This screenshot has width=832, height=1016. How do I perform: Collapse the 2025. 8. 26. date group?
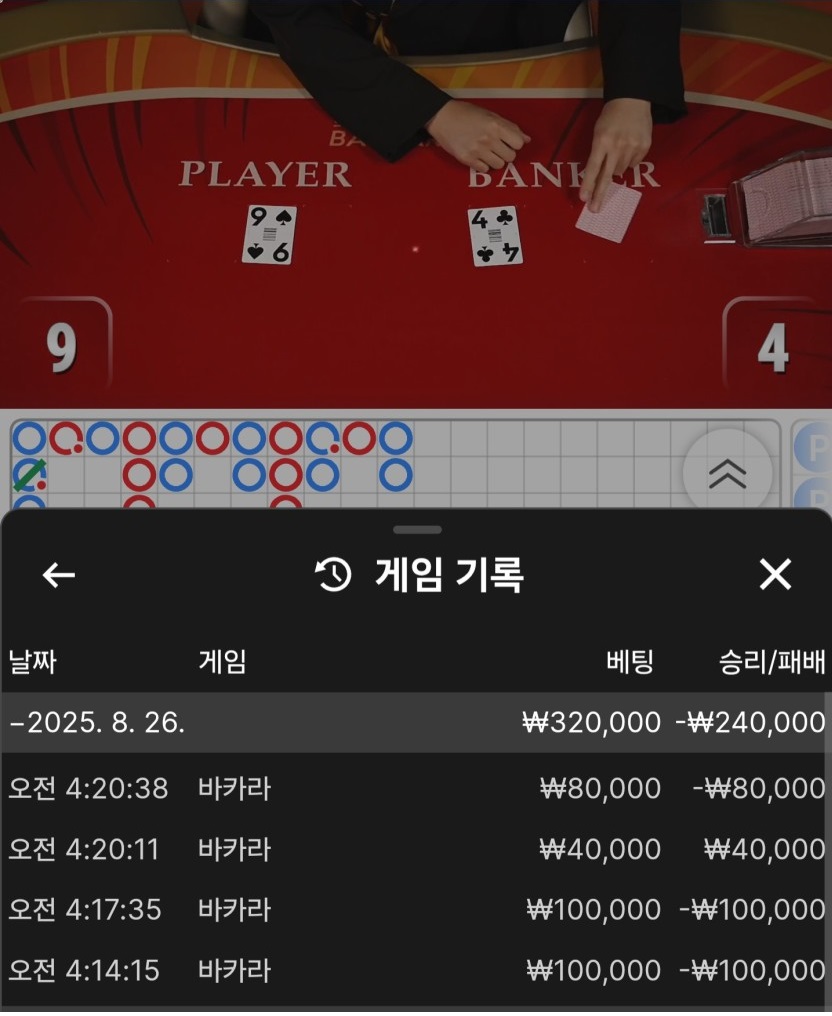click(x=416, y=722)
